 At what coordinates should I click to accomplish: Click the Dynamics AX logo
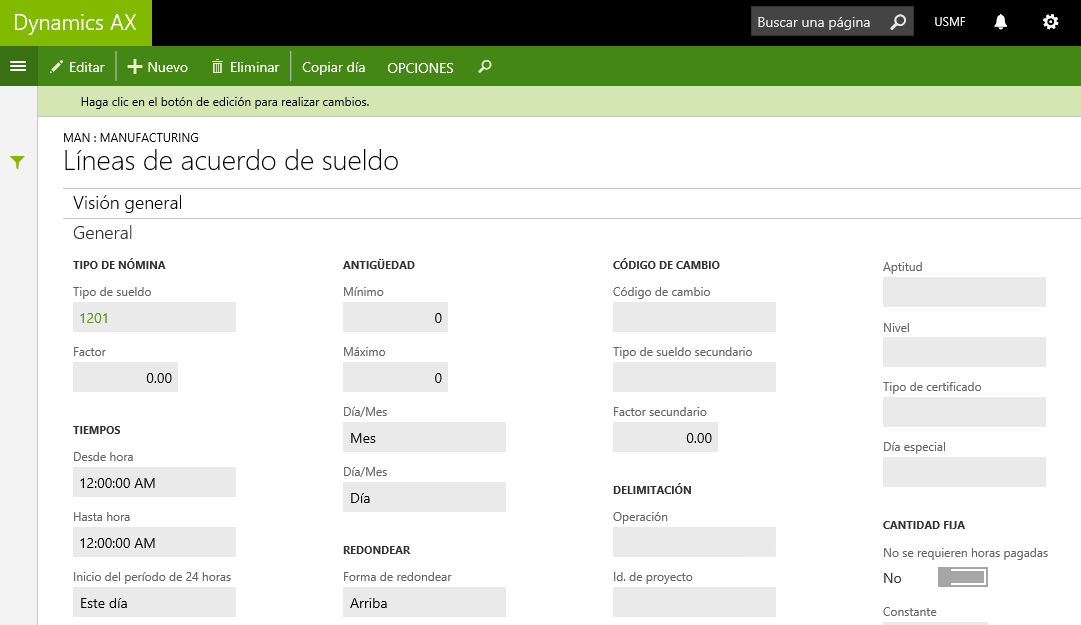[x=75, y=23]
